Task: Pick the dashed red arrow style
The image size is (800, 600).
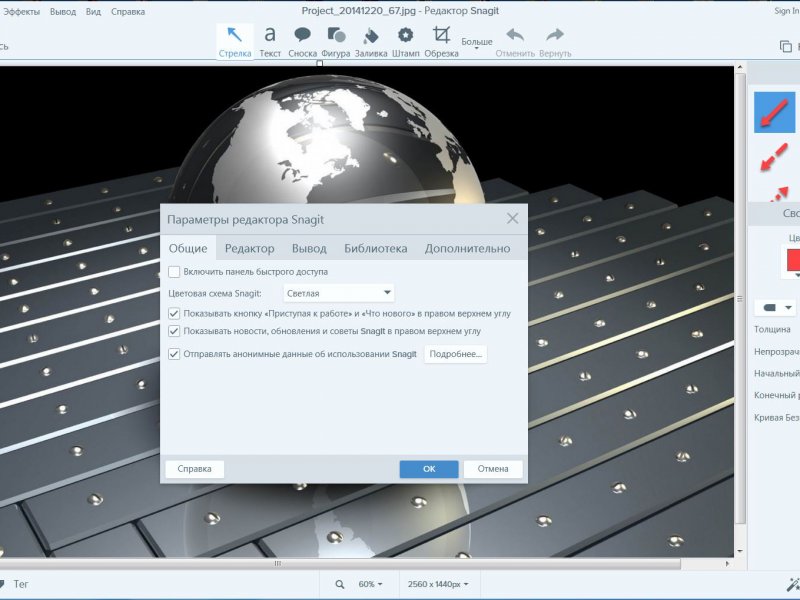Action: (774, 157)
